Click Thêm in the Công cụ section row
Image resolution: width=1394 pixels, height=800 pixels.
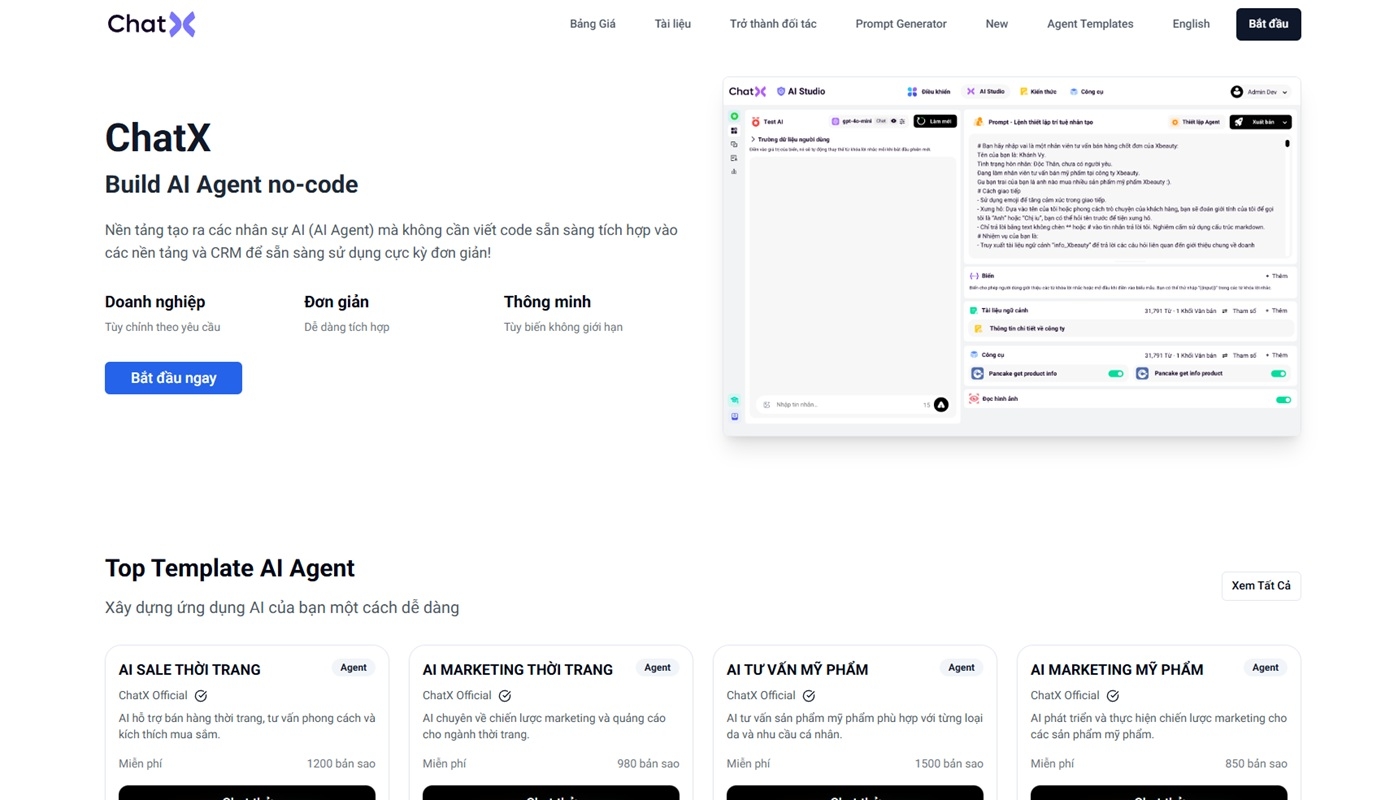(x=1277, y=355)
